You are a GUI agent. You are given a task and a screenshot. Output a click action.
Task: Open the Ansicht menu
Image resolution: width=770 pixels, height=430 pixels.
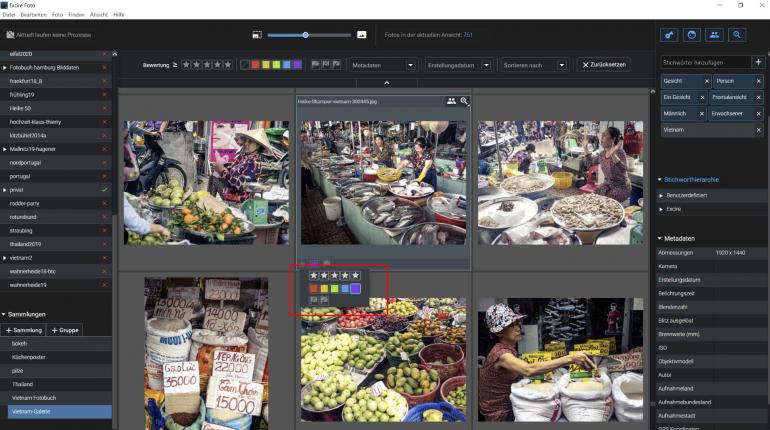(x=99, y=15)
